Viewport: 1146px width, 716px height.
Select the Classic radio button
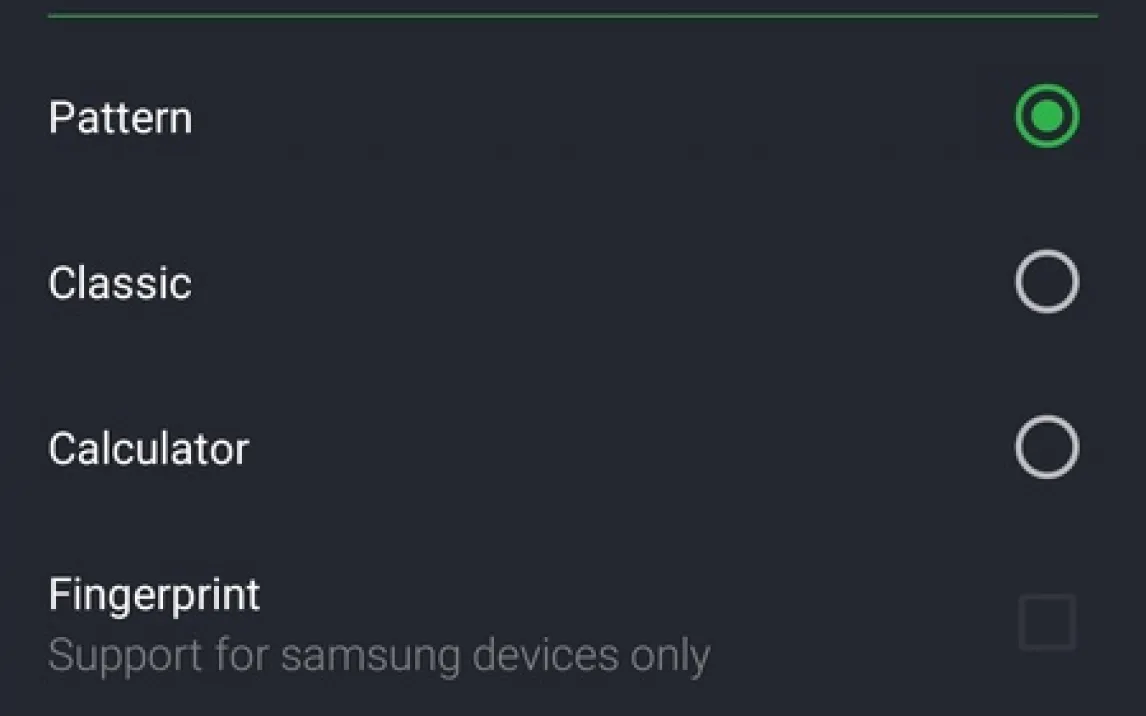click(x=1047, y=282)
